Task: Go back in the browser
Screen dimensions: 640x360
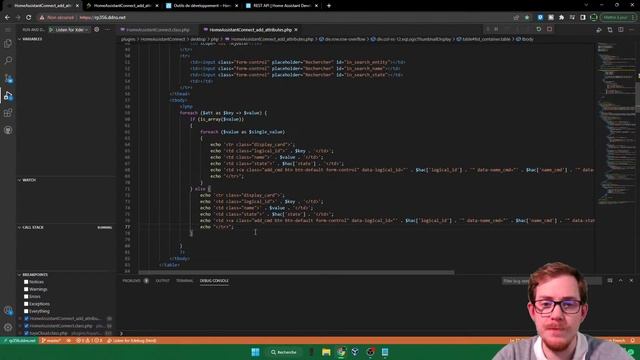Action: (7, 18)
